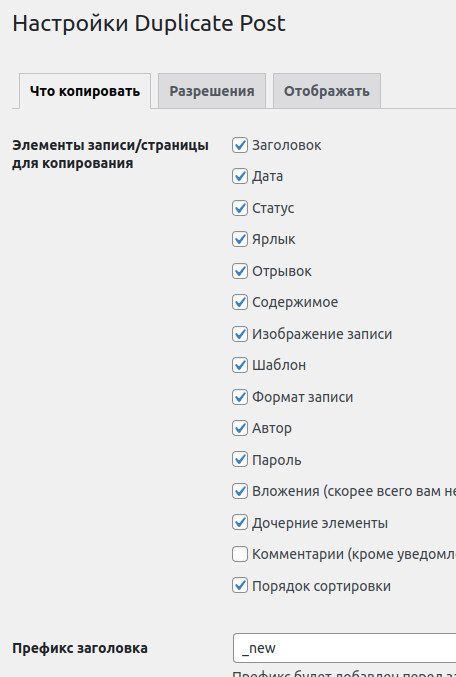Disable the Пароль checkbox
Image resolution: width=456 pixels, height=677 pixels.
[x=240, y=460]
